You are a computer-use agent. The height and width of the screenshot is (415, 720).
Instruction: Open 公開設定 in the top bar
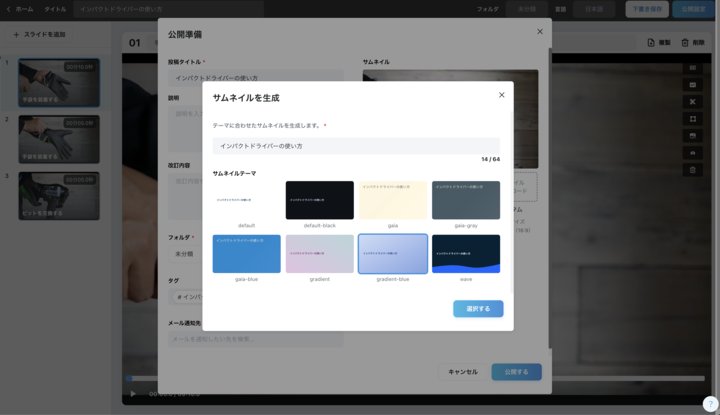pyautogui.click(x=693, y=9)
